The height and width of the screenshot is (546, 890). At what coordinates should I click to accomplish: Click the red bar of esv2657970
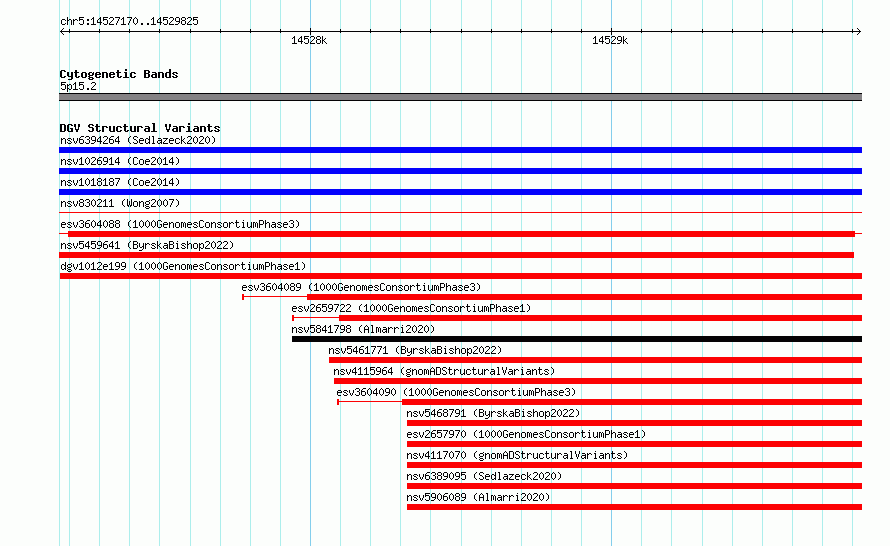(635, 444)
